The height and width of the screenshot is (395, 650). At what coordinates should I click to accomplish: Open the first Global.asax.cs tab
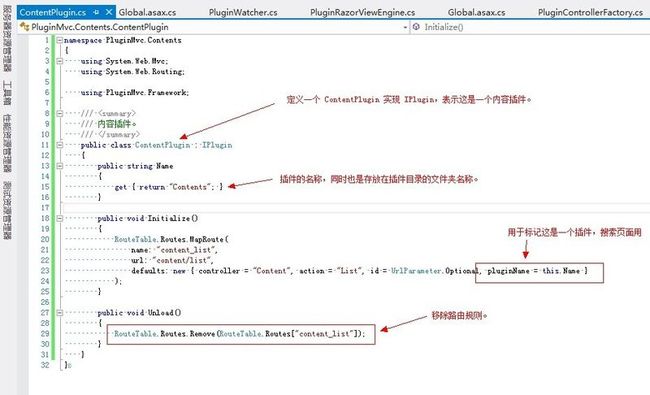click(148, 12)
